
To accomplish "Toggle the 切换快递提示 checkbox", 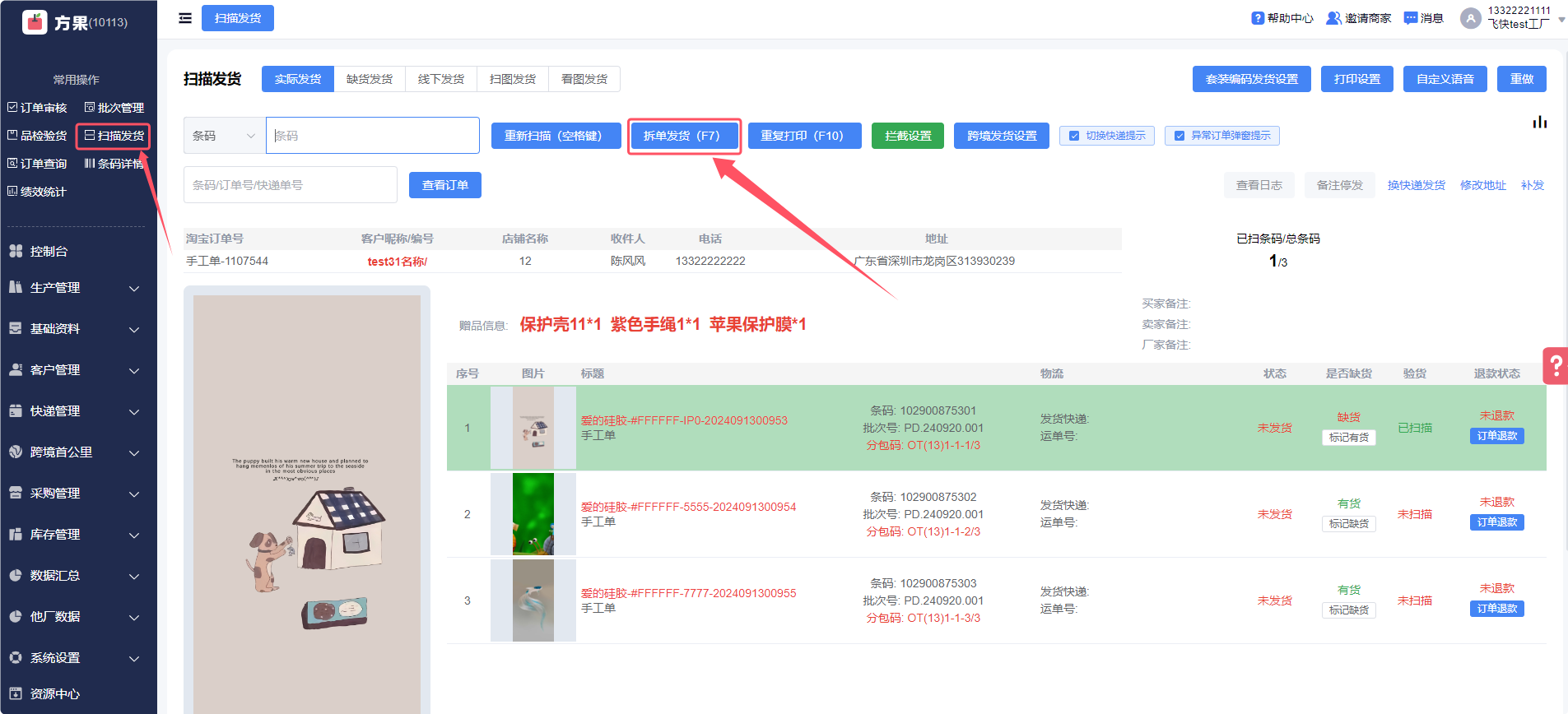I will pos(1074,136).
